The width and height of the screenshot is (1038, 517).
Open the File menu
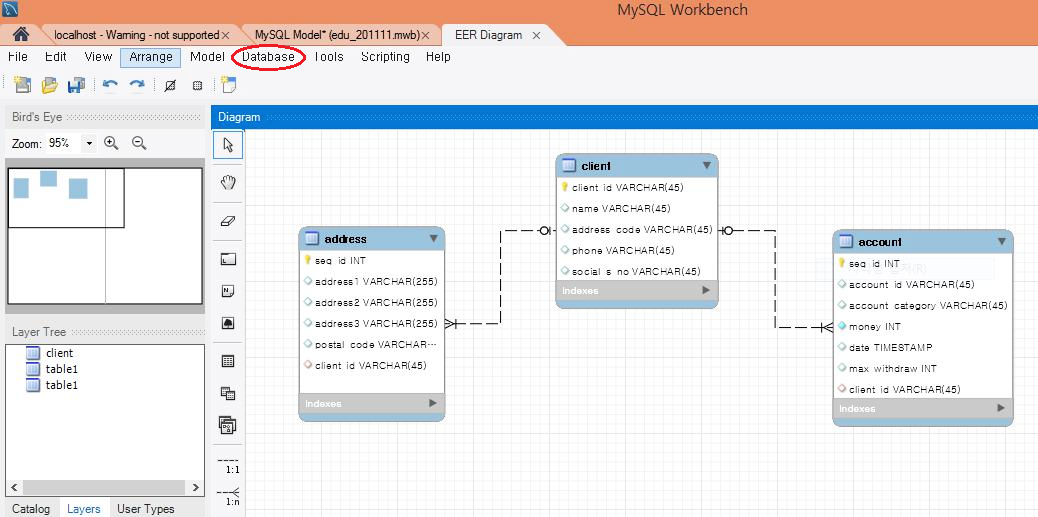18,57
